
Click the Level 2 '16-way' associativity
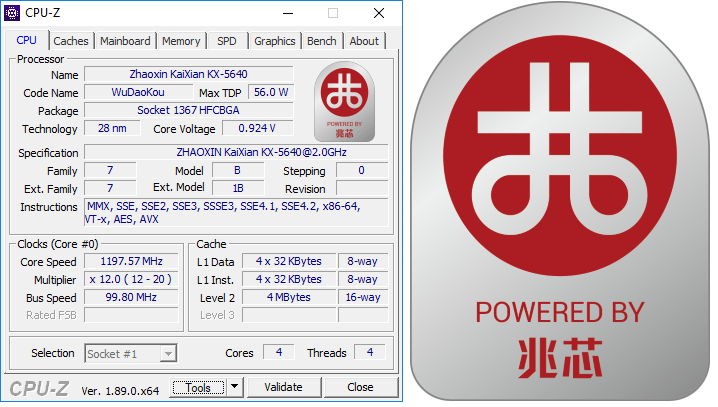tap(363, 297)
